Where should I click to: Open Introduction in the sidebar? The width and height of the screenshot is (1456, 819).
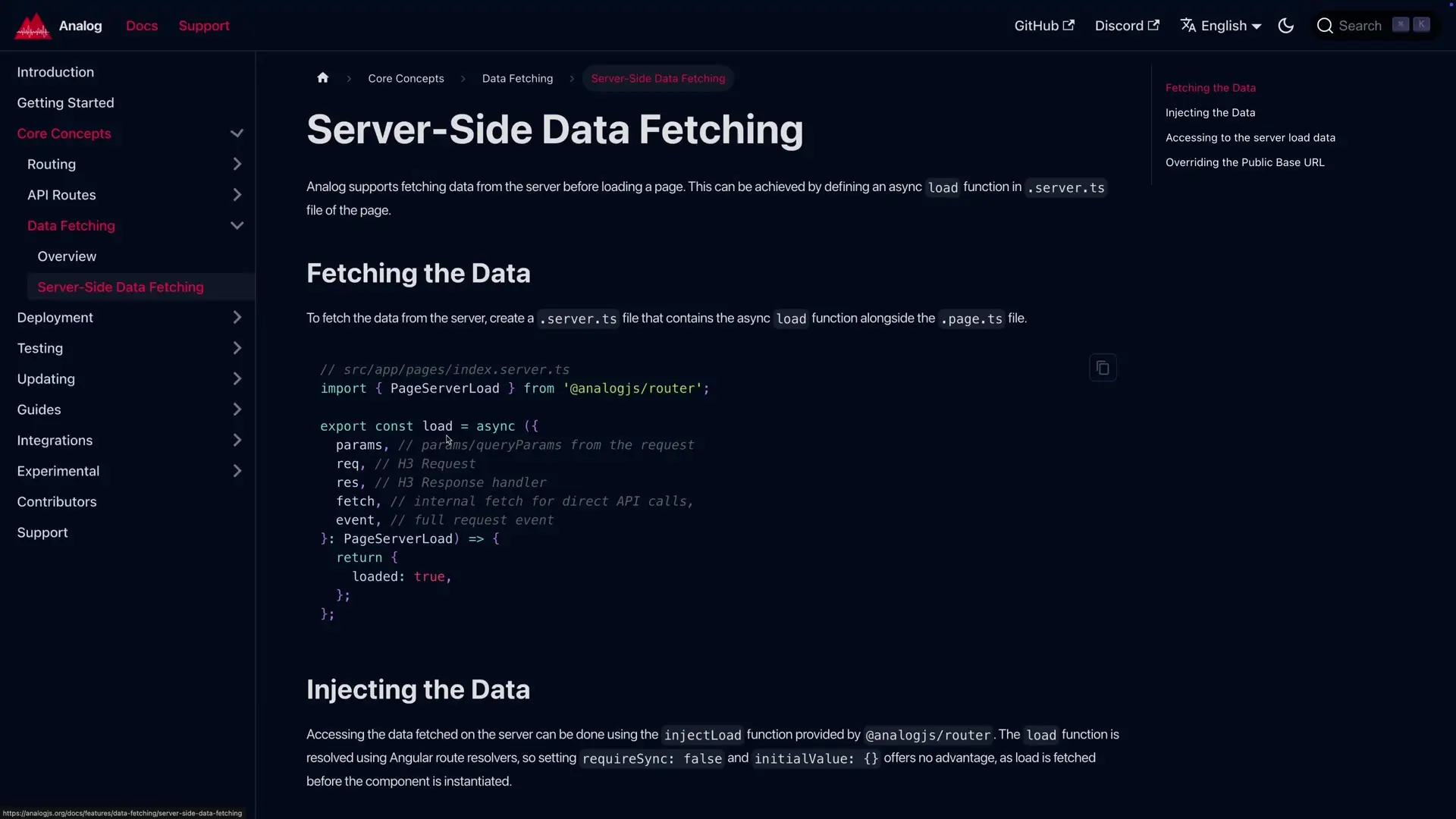click(x=55, y=72)
